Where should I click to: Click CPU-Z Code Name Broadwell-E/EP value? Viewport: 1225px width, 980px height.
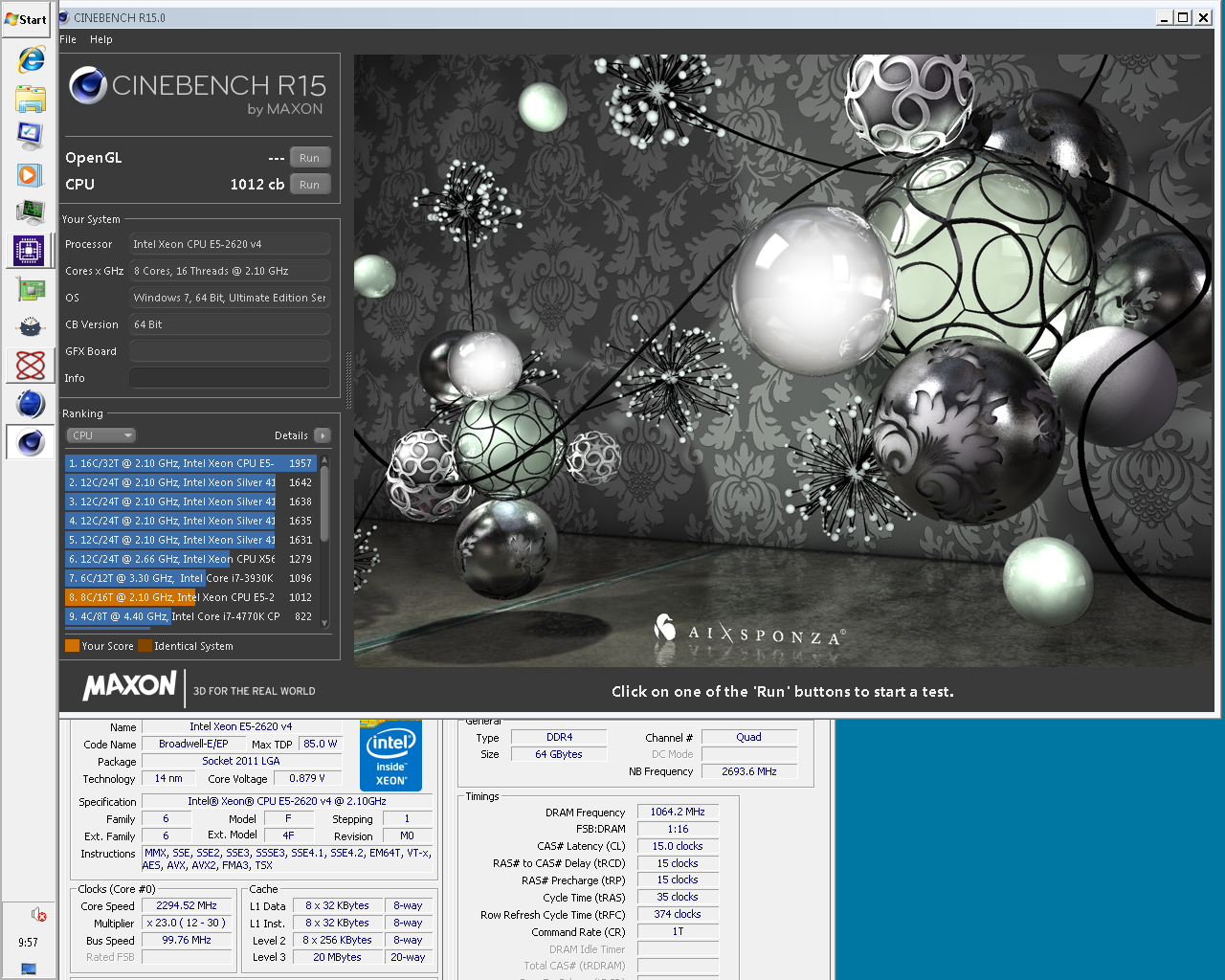pos(193,744)
